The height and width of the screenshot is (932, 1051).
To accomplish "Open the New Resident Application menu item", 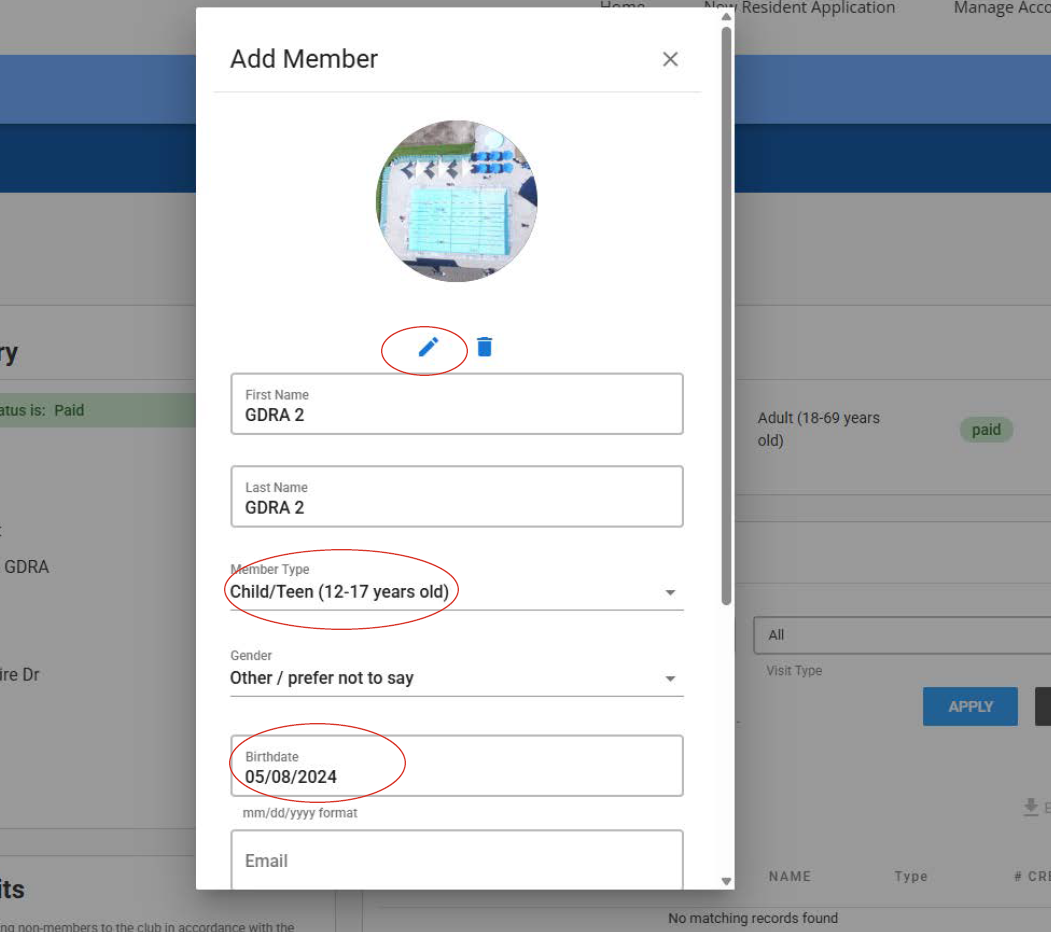I will pyautogui.click(x=799, y=8).
